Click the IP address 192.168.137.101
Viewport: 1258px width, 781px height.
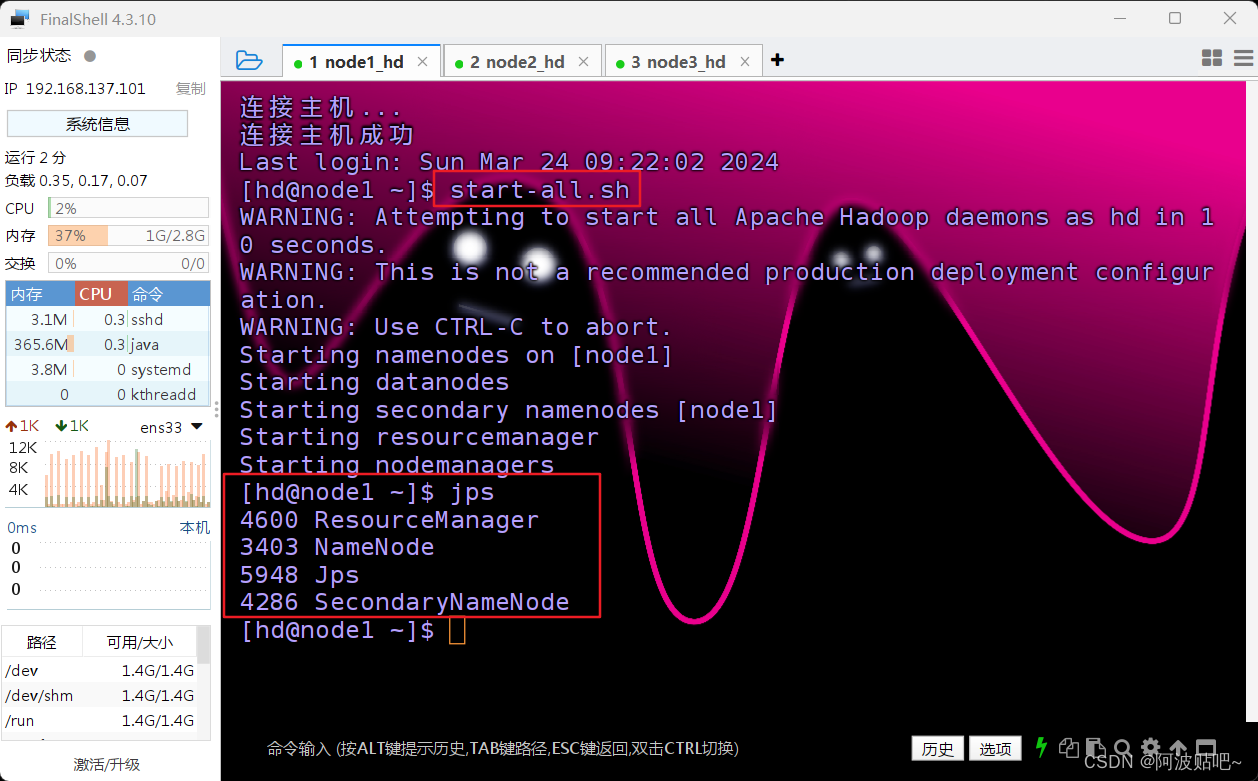(x=85, y=88)
